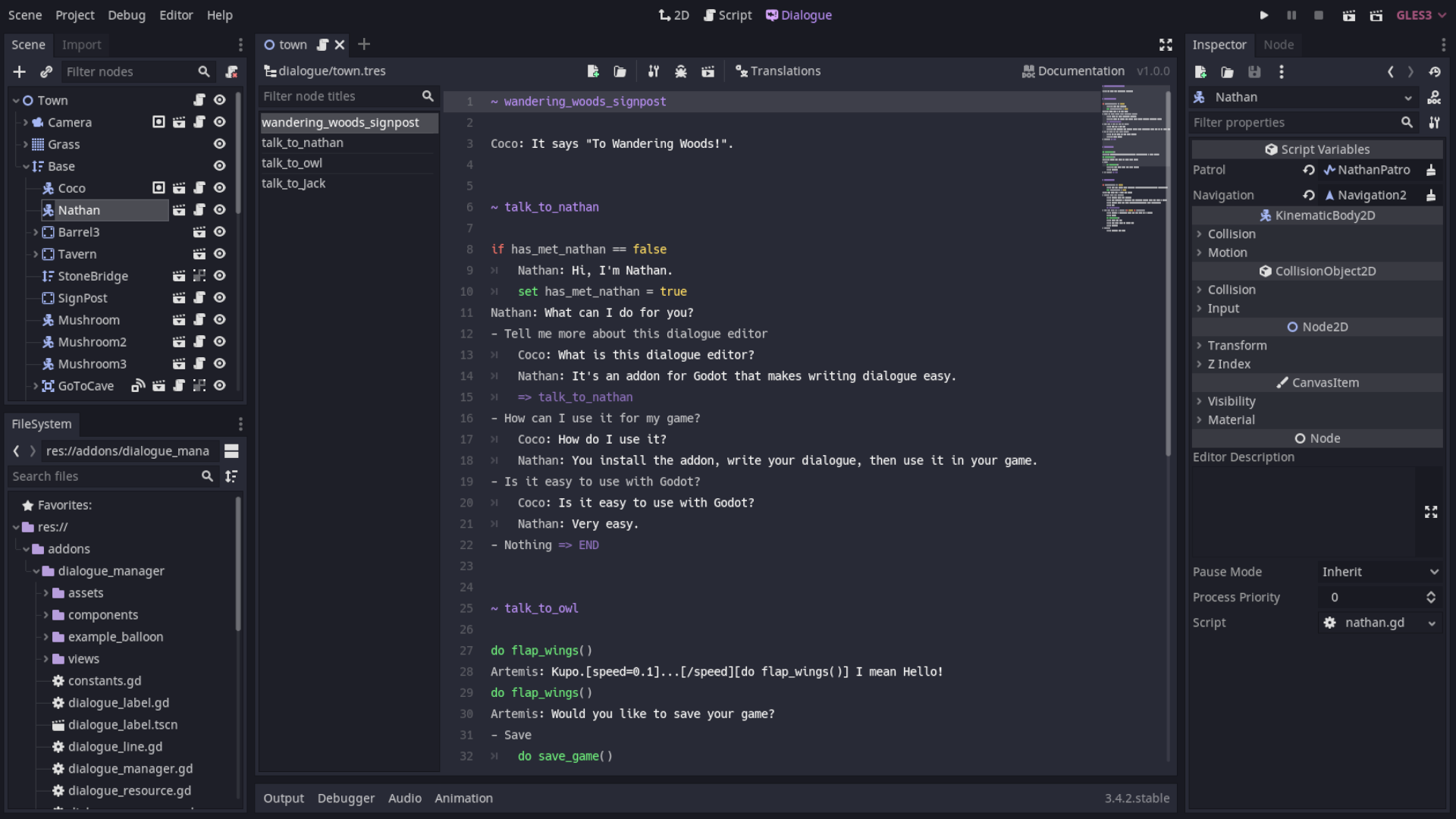The width and height of the screenshot is (1456, 819).
Task: Play the project
Action: (1263, 14)
